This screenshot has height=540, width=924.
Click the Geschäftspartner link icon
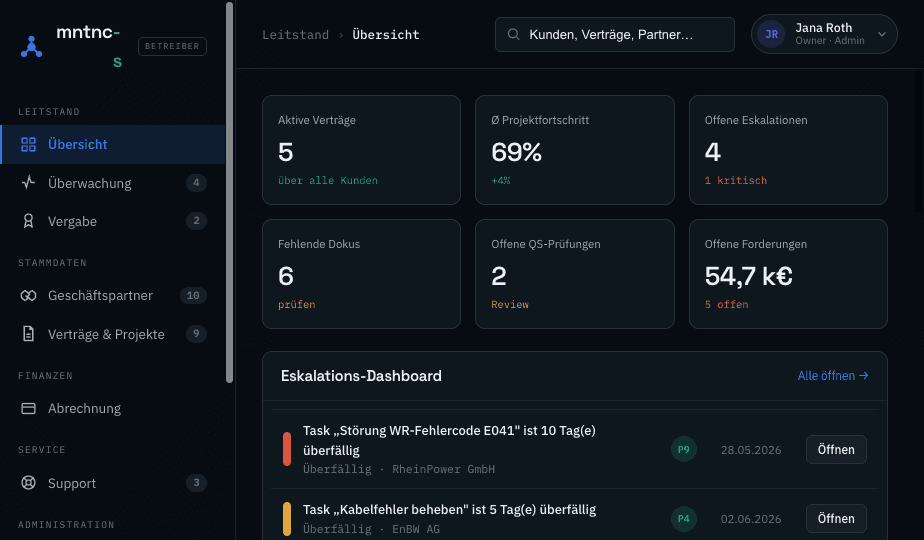tap(28, 295)
